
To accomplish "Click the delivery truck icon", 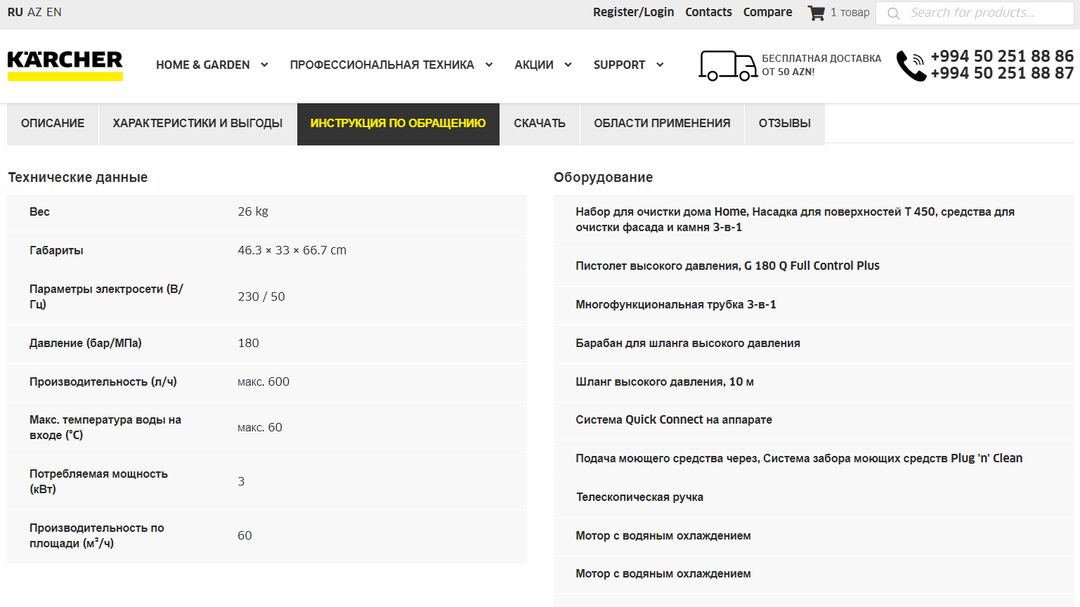I will pyautogui.click(x=728, y=65).
